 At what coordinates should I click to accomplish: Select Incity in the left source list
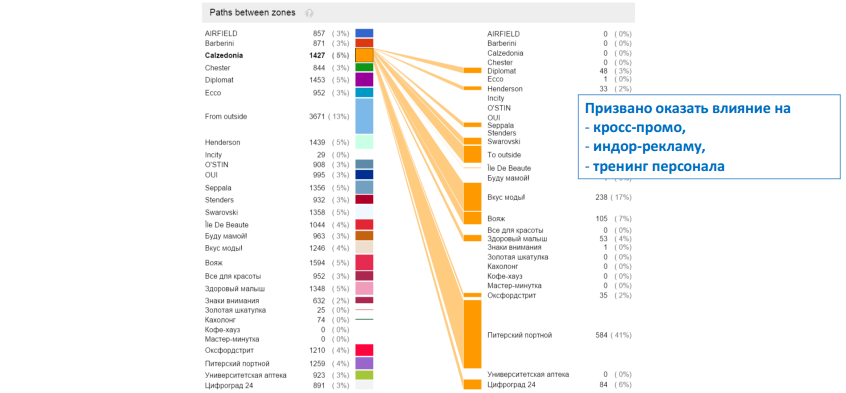[x=213, y=155]
